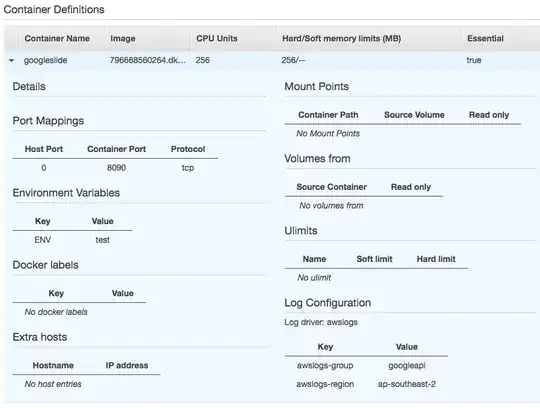
Task: Click the Name label under Ulimits
Action: (x=314, y=259)
